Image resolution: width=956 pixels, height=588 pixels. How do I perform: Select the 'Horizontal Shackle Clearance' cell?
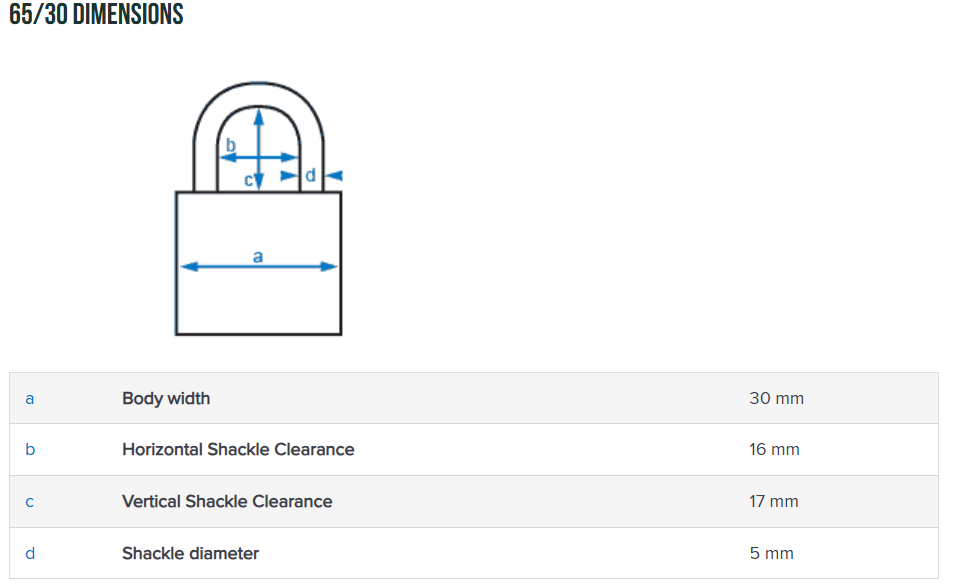click(238, 450)
